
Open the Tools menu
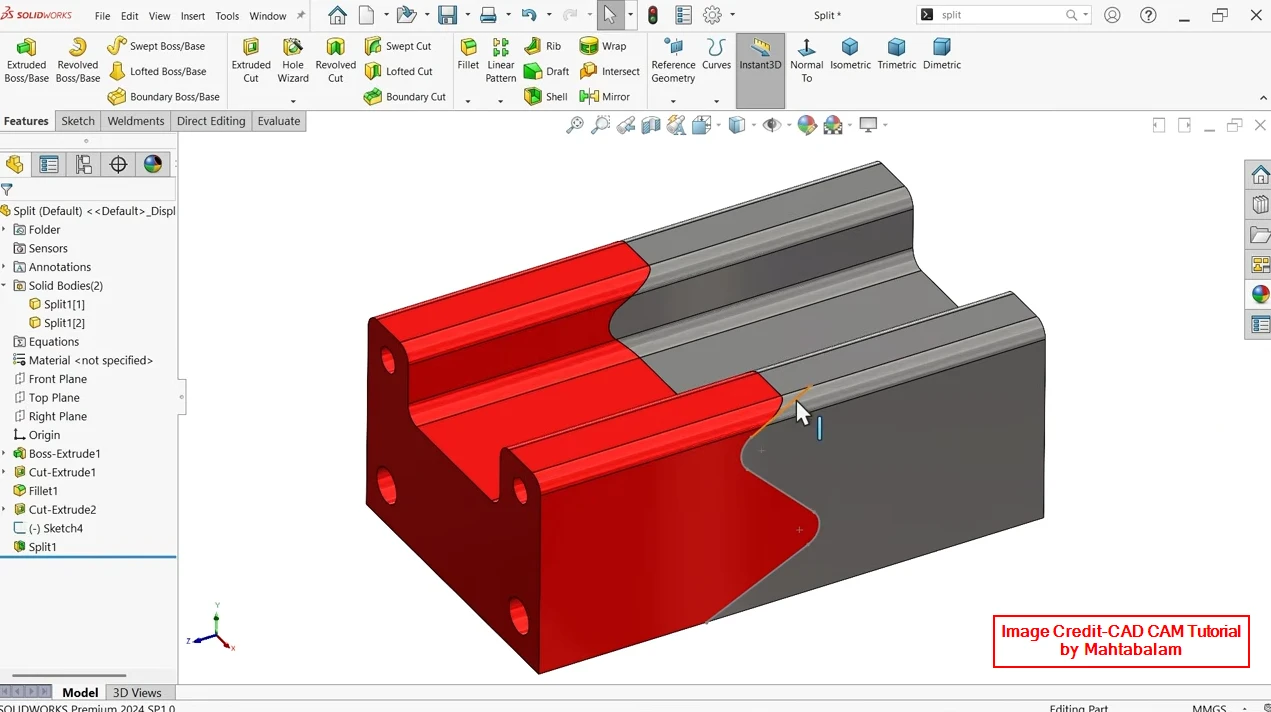pos(227,16)
